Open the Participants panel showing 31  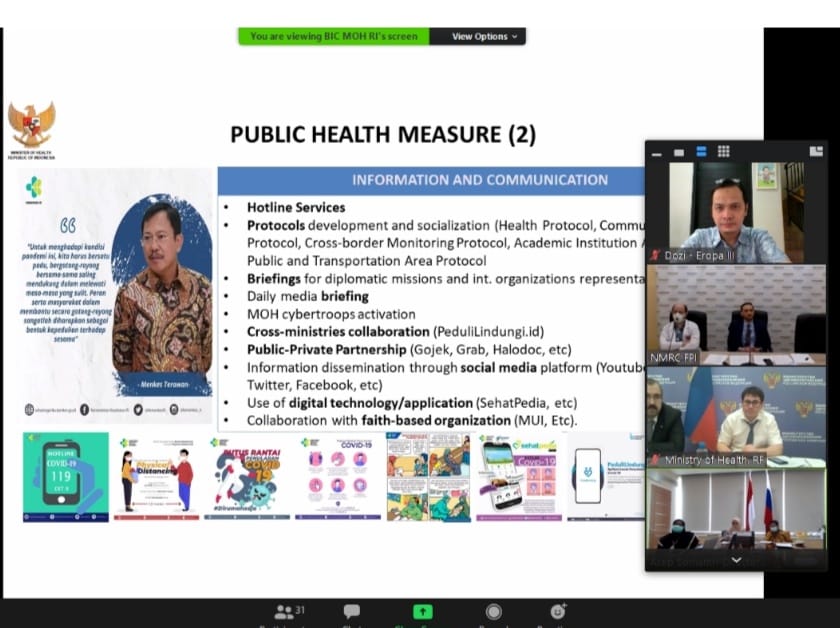[289, 611]
